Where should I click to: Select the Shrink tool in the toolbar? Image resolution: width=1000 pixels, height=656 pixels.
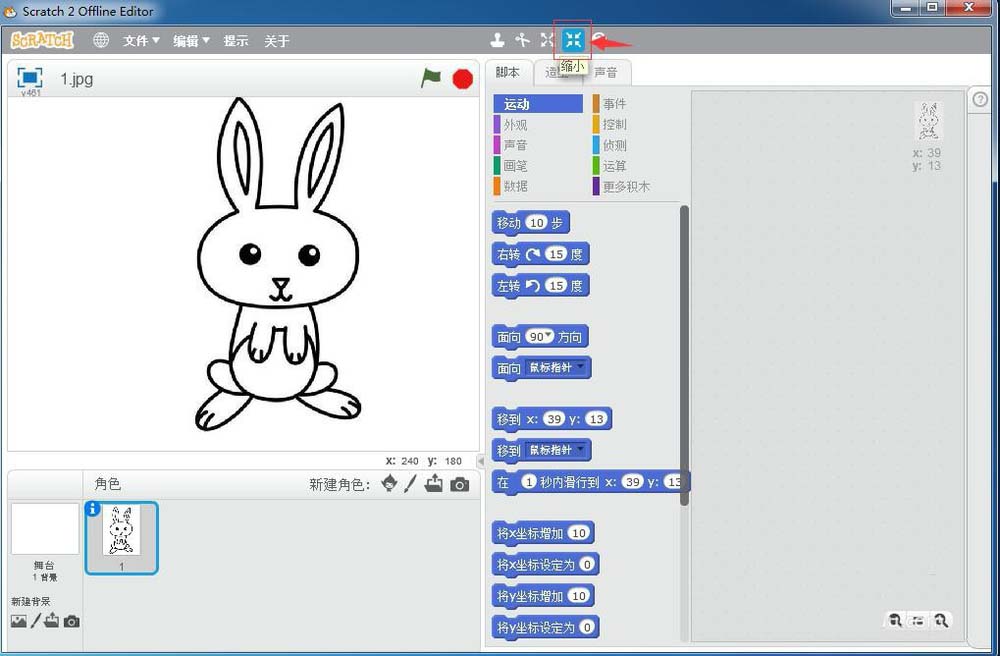573,40
